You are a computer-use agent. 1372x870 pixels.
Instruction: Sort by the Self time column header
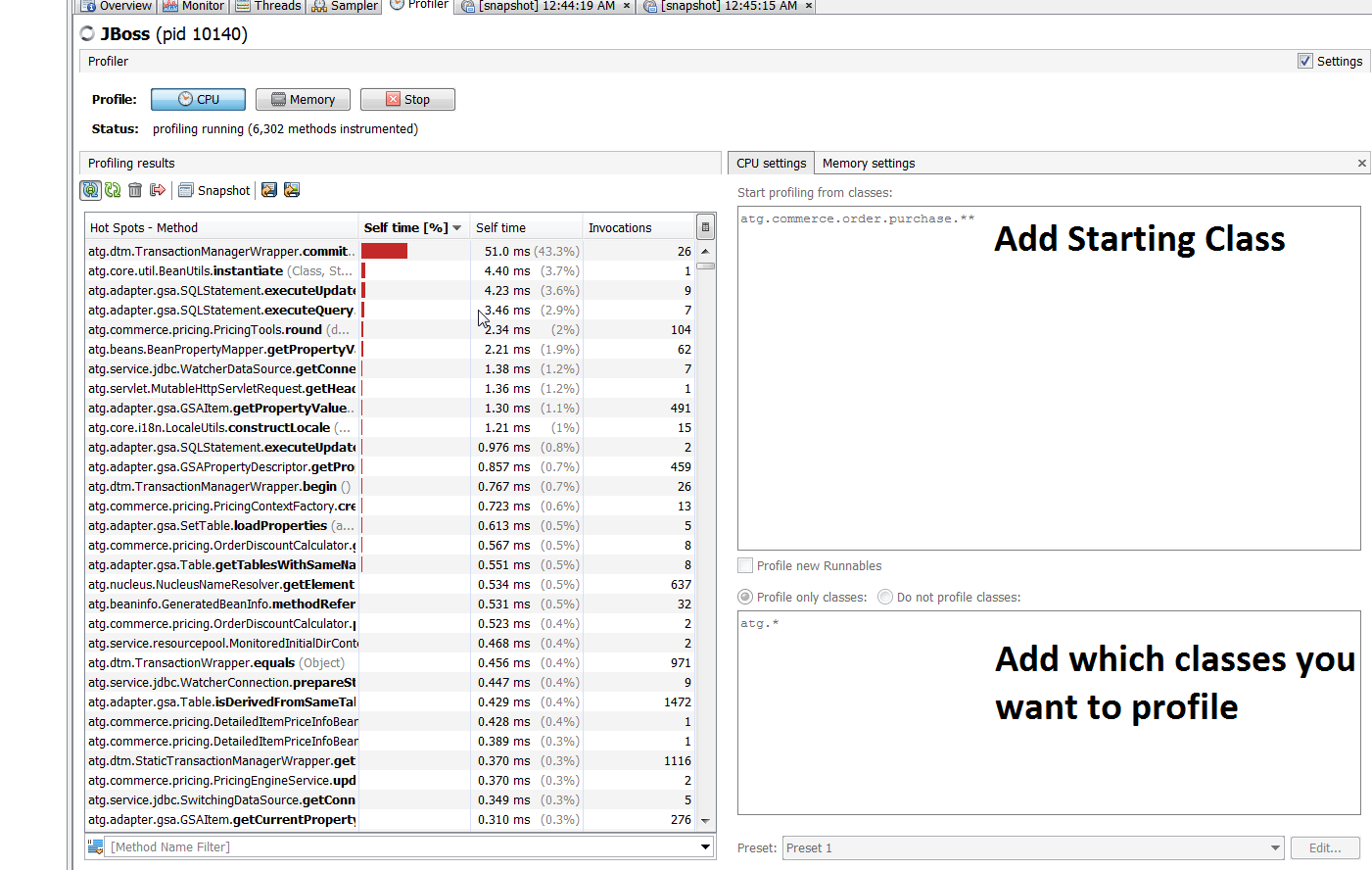point(527,227)
